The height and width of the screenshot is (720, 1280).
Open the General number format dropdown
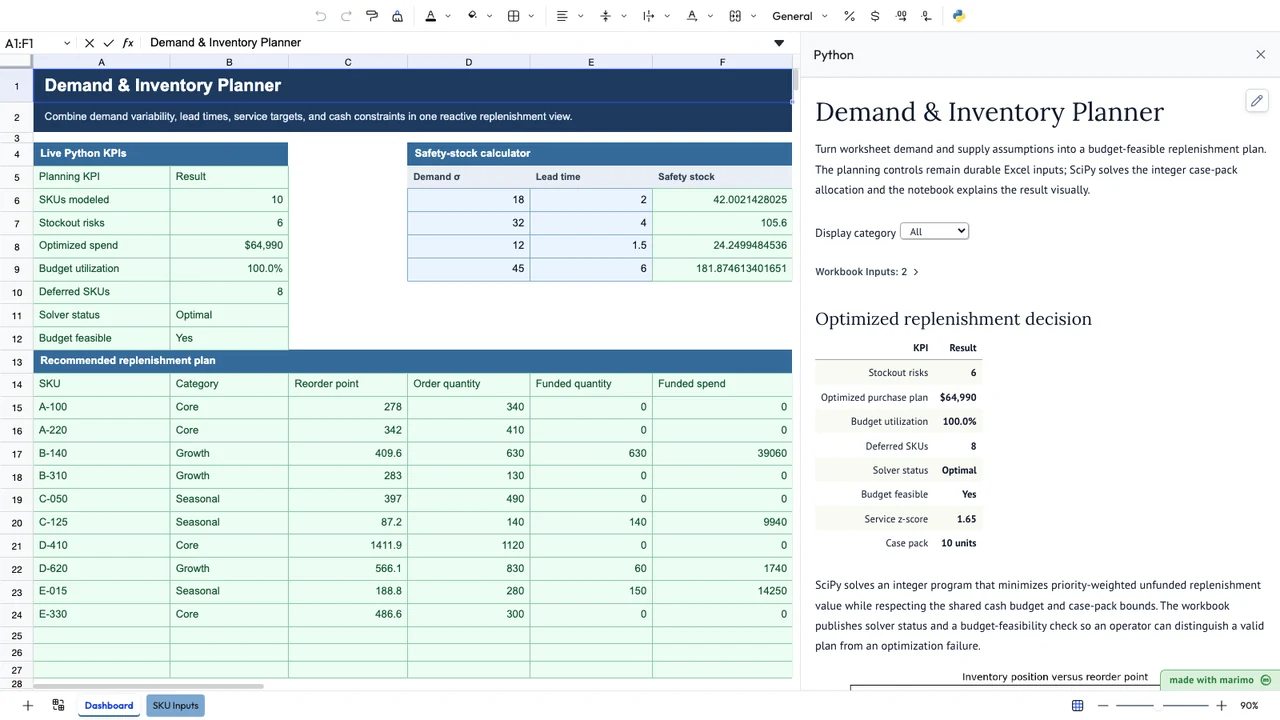coord(800,16)
